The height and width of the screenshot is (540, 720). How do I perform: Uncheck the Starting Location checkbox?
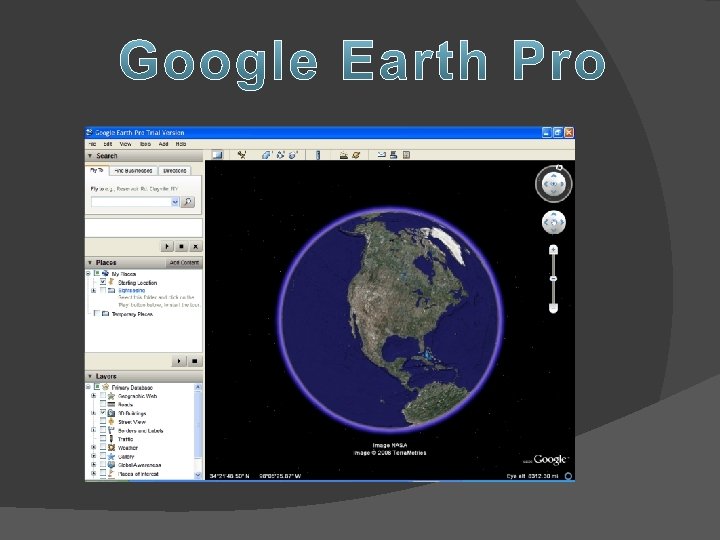pyautogui.click(x=103, y=282)
